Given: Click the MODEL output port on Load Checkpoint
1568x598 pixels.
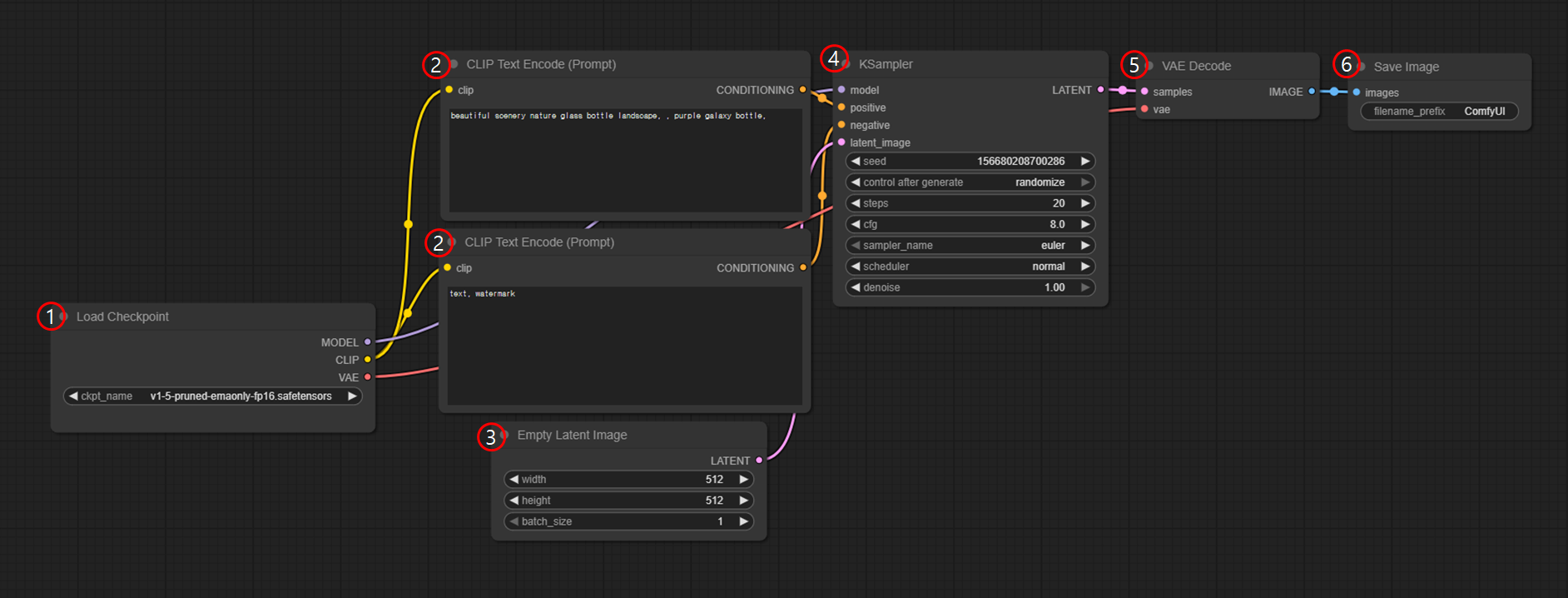Looking at the screenshot, I should point(367,342).
